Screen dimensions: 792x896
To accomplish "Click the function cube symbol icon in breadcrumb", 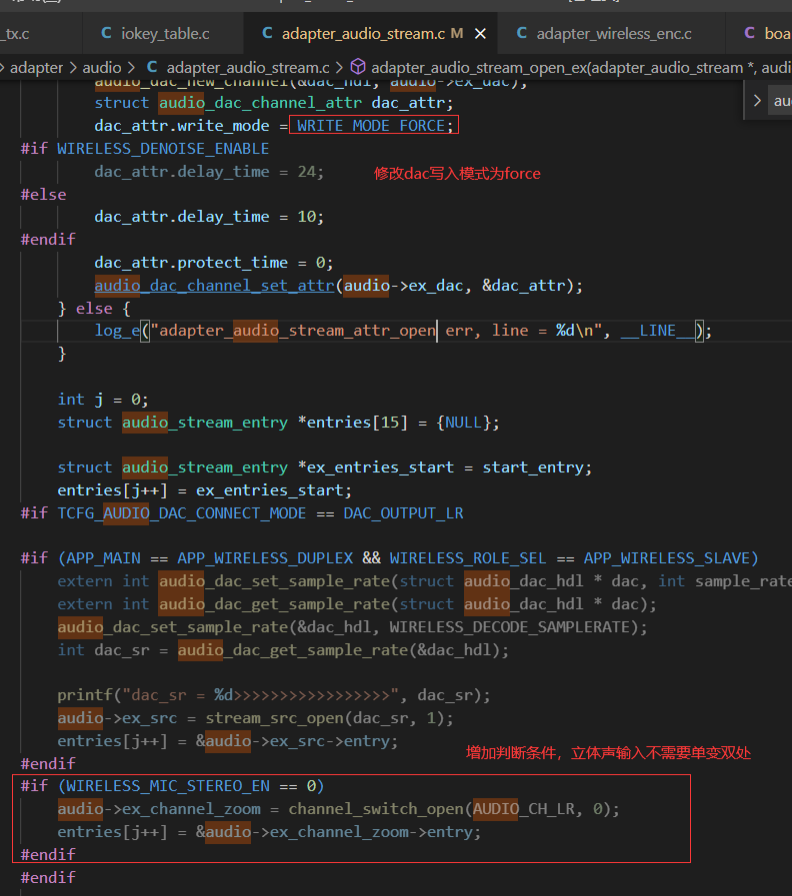I will tap(358, 67).
